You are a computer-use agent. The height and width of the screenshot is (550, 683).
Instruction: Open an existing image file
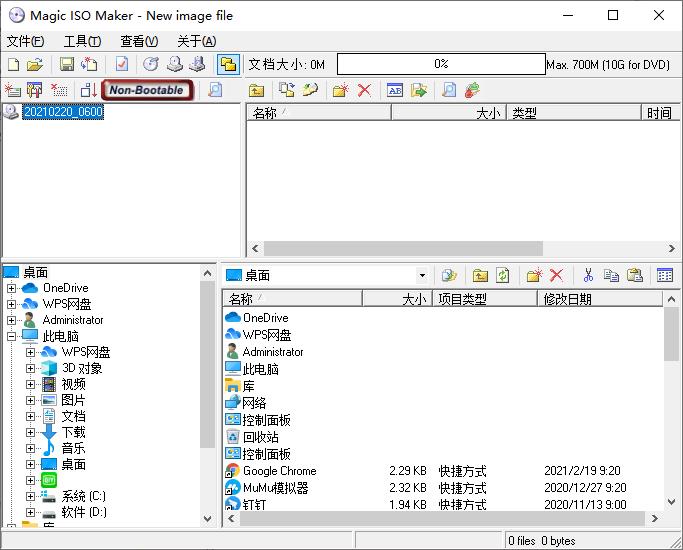(35, 64)
